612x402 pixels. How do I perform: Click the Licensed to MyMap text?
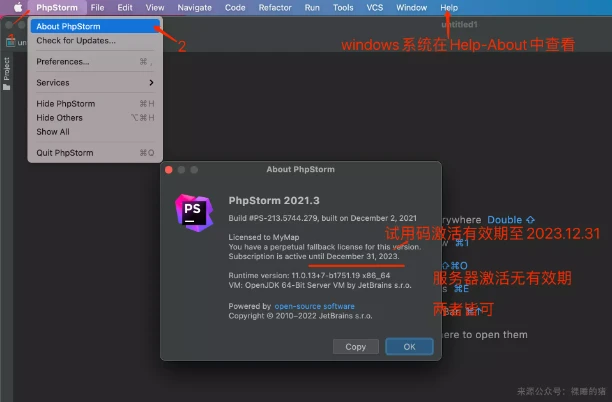pyautogui.click(x=264, y=237)
